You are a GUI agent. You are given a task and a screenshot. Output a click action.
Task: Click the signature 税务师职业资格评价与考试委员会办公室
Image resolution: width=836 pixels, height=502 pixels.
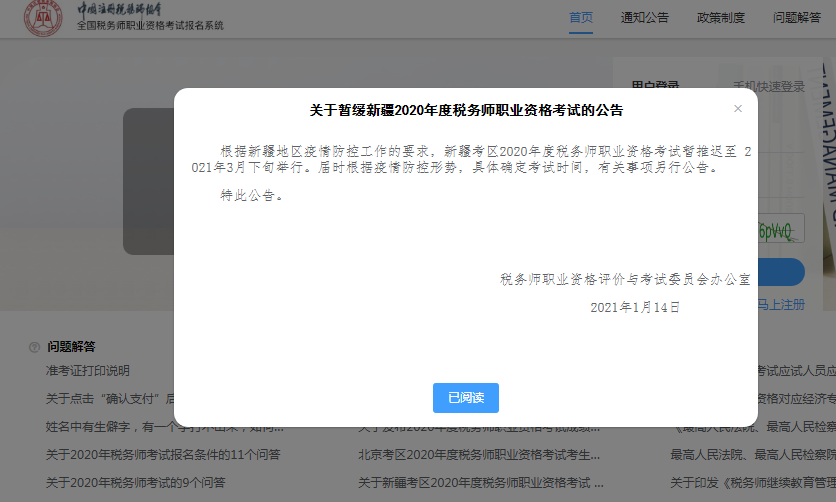point(625,279)
